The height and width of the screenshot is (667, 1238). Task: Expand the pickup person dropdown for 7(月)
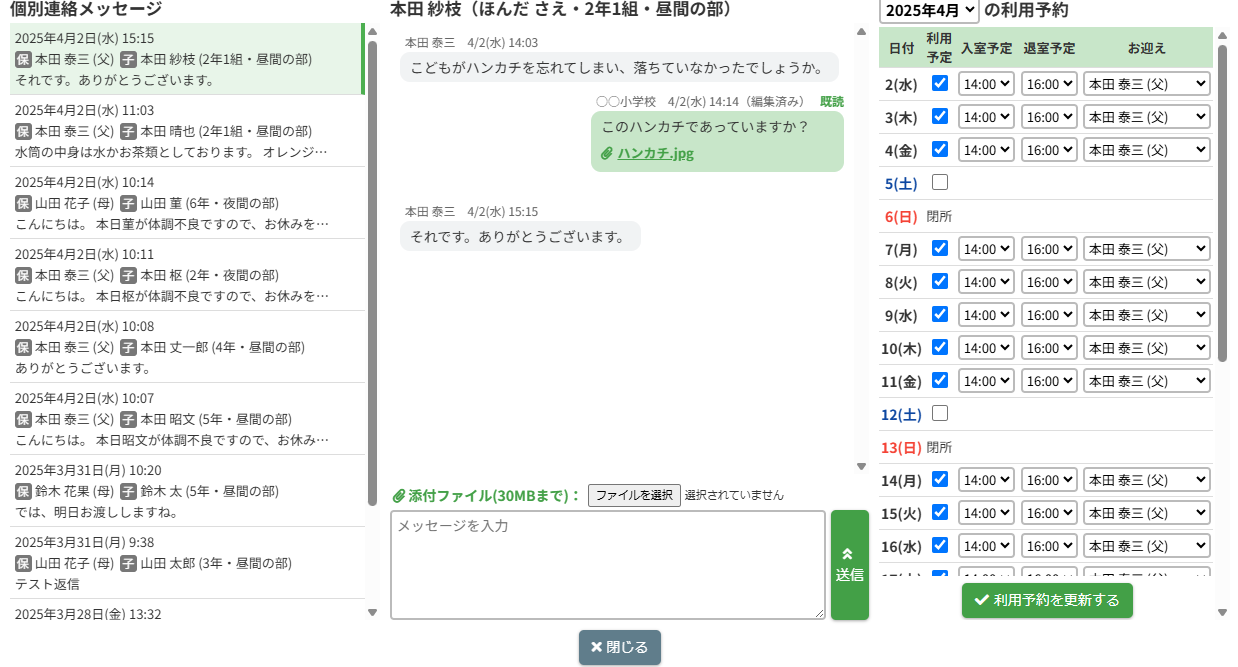[1146, 249]
